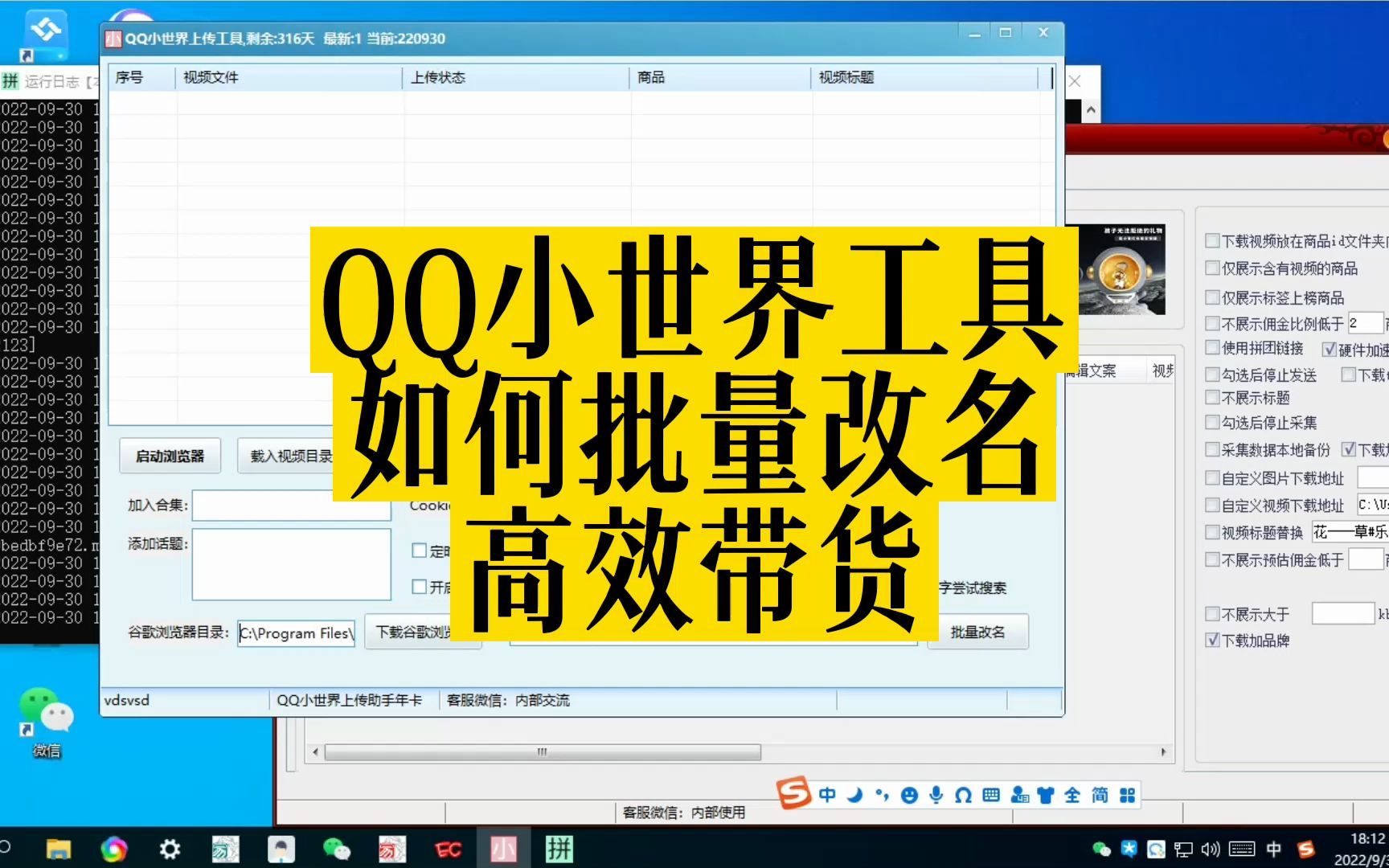Image resolution: width=1389 pixels, height=868 pixels.
Task: Click the 视频标题替换 text field
Action: point(1350,532)
